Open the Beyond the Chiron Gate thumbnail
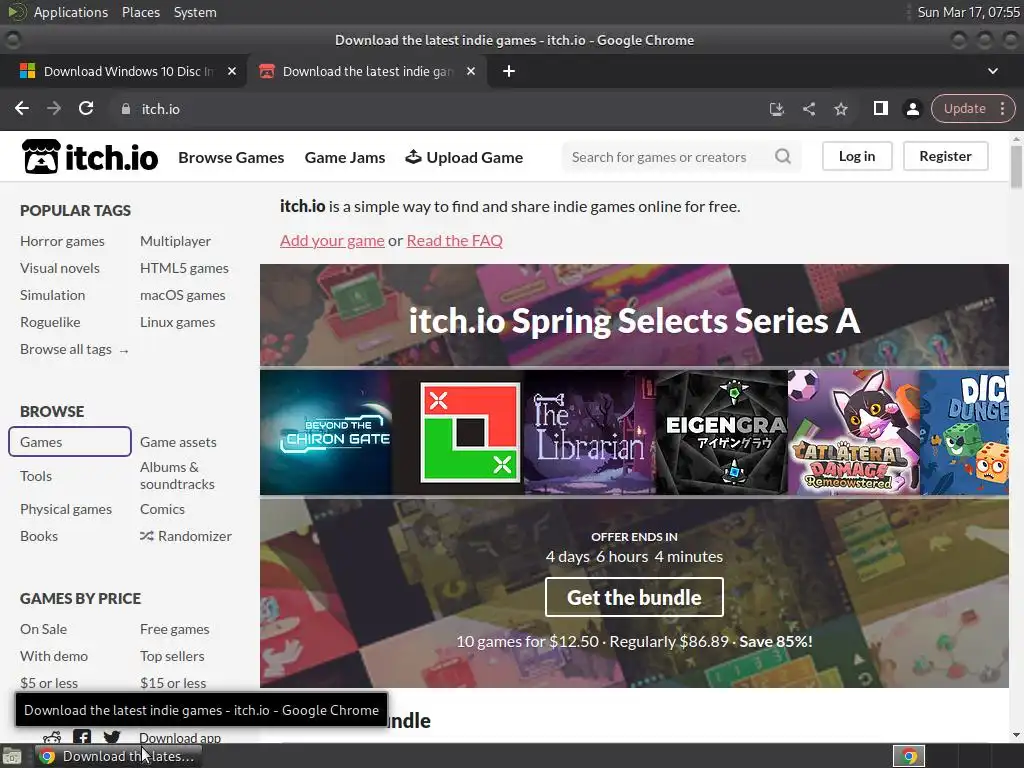This screenshot has height=768, width=1024. click(326, 432)
